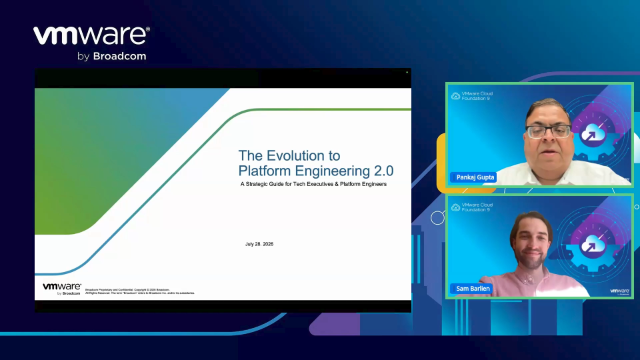Click the green indicator dot above the slide
640x360 pixels.
tap(407, 72)
